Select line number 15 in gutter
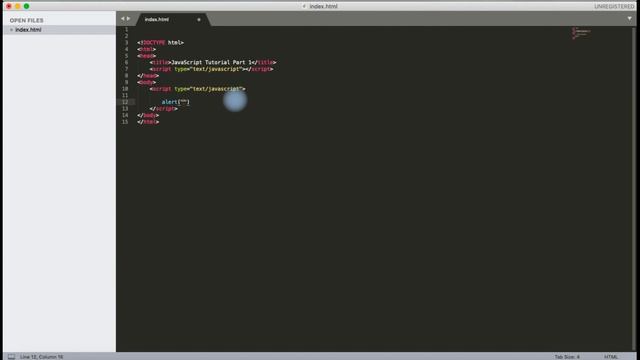 125,122
